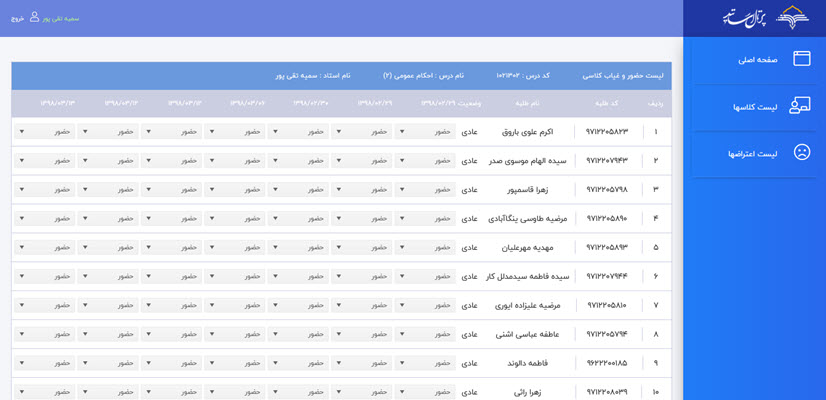Open 1398/03/13 attendance dropdown for مهدیه مهرعلیان
Viewport: 826px width, 400px height.
(45, 248)
